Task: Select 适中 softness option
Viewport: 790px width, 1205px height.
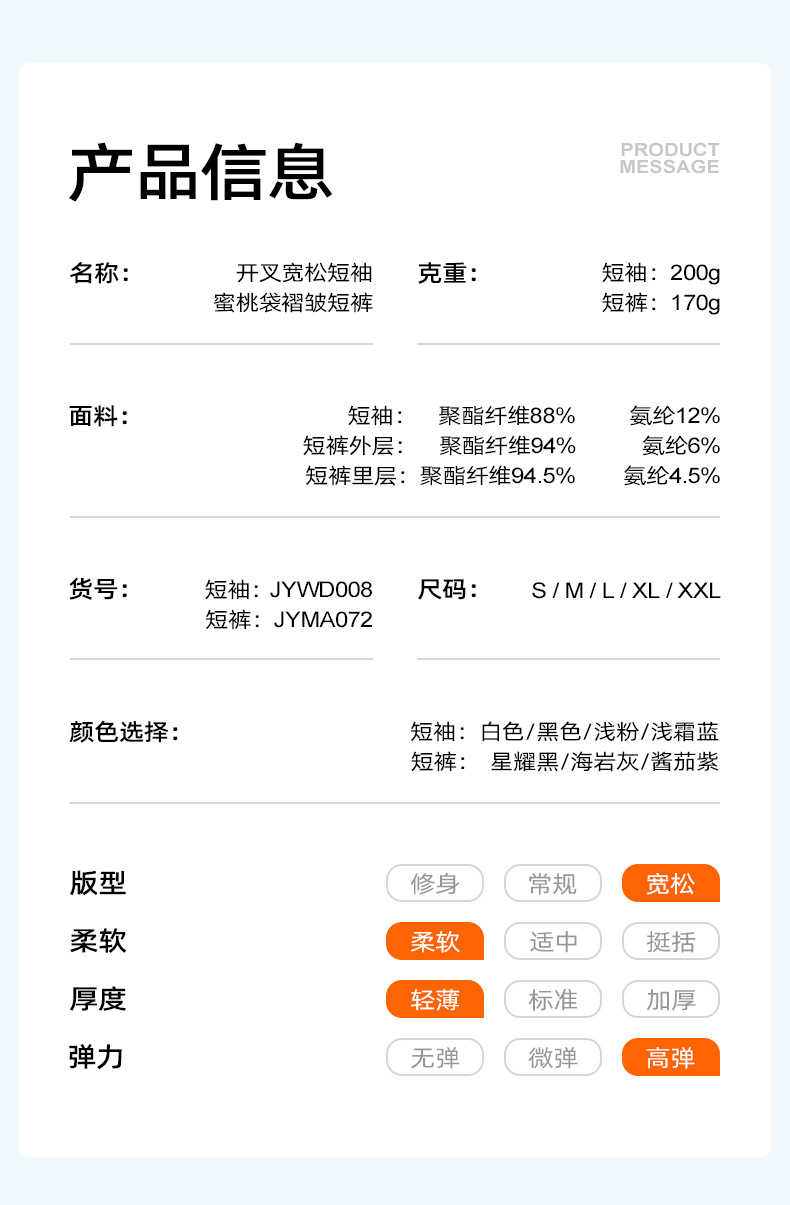Action: (x=553, y=941)
